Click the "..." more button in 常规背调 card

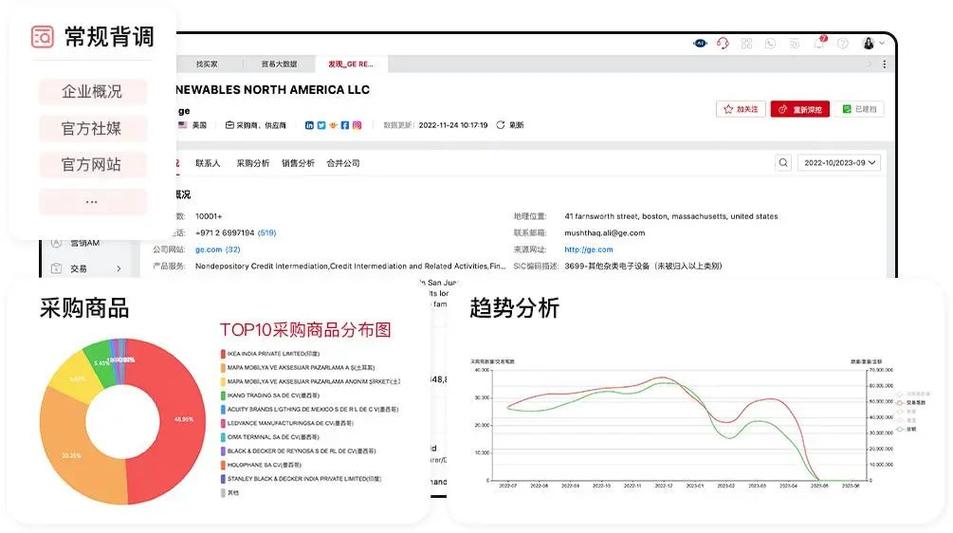coord(92,202)
